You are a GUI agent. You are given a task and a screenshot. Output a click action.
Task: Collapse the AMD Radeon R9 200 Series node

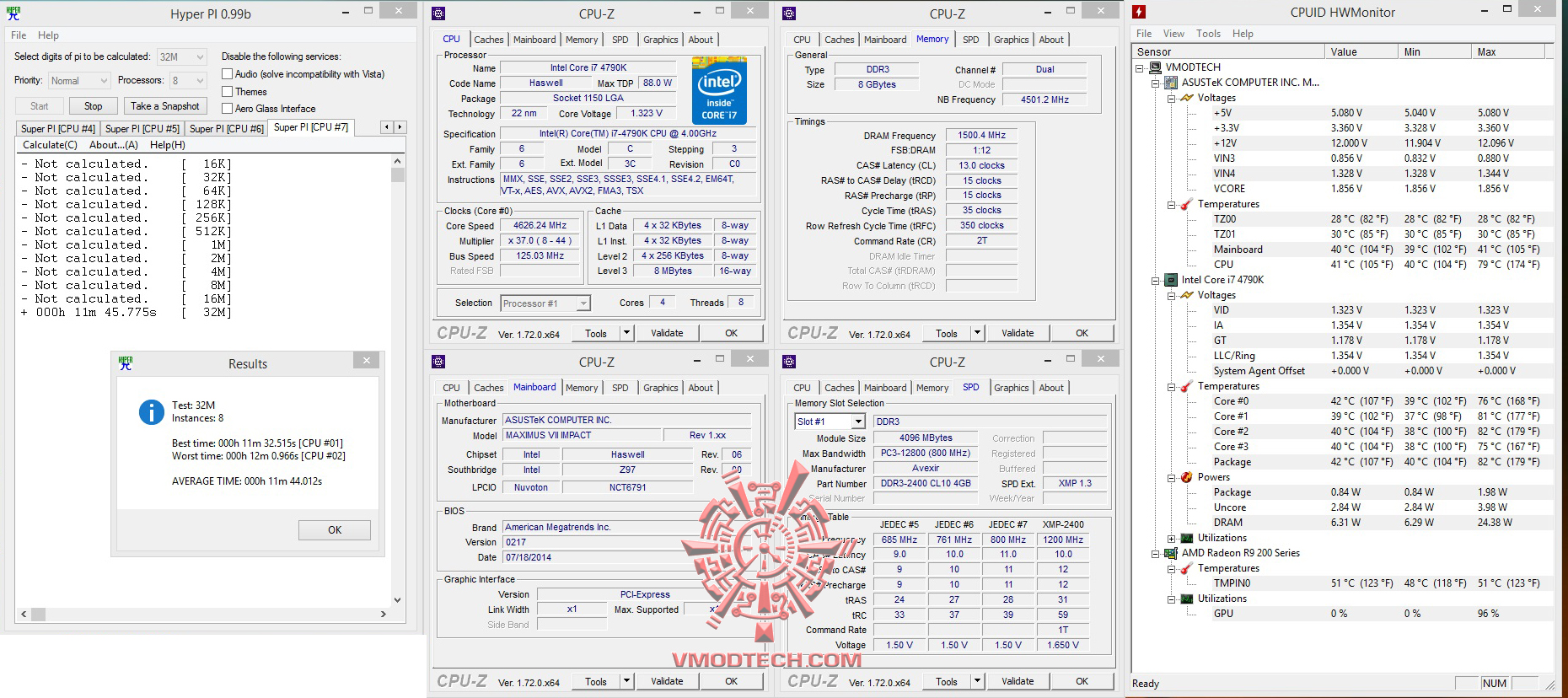(x=1156, y=553)
